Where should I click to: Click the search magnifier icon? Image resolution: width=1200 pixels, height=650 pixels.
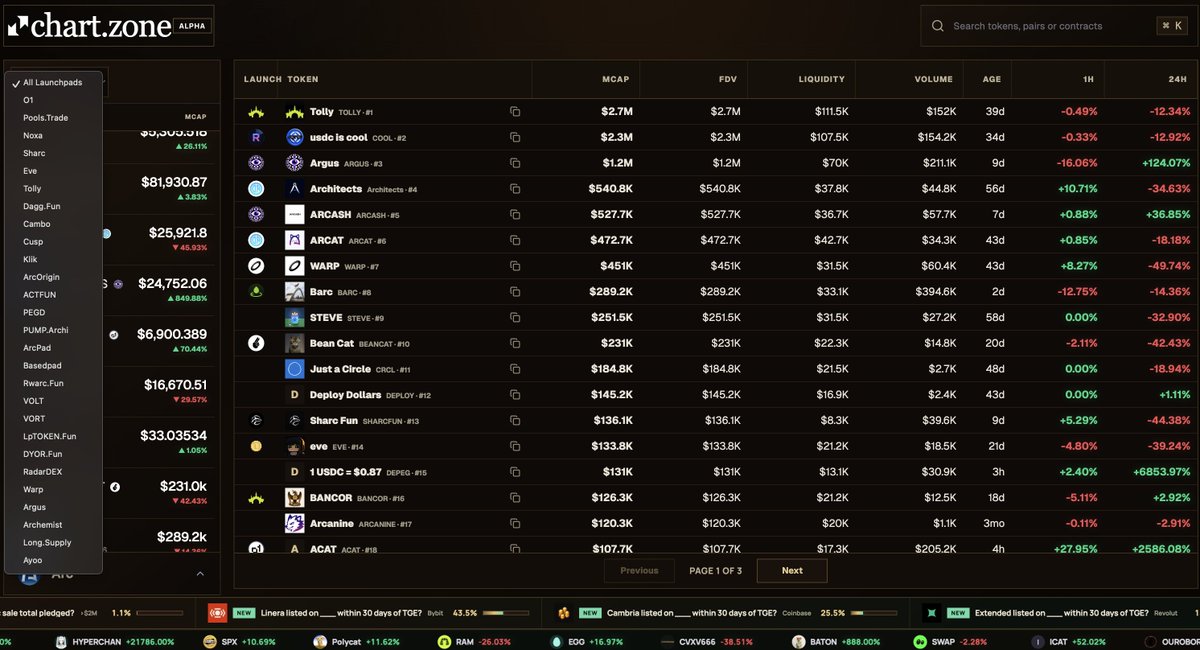point(937,26)
